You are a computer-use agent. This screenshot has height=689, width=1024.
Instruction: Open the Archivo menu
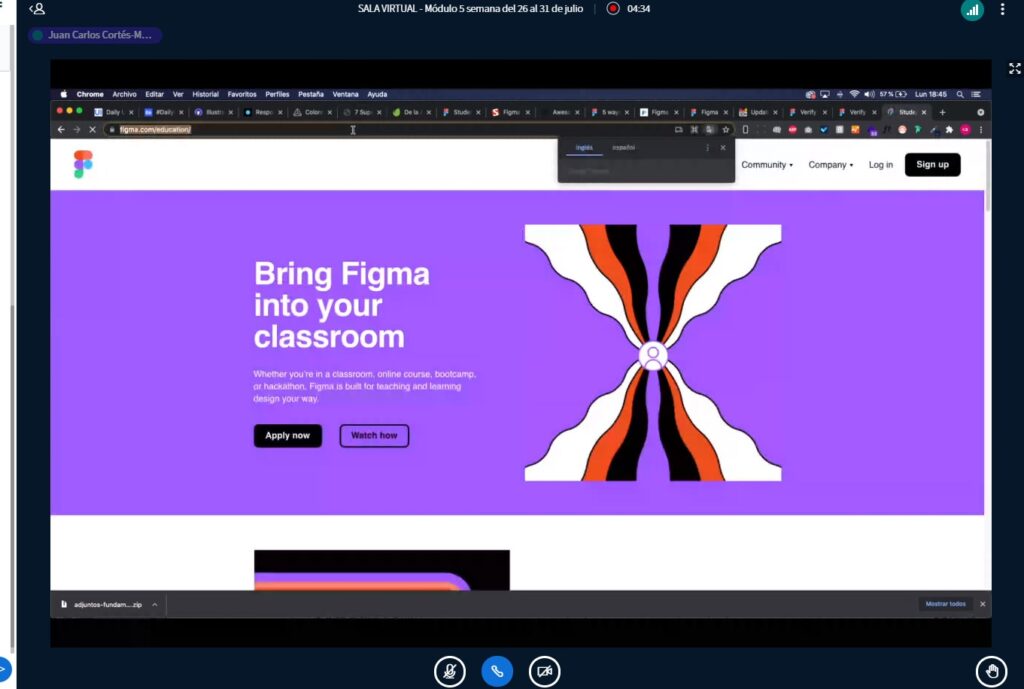[x=124, y=94]
